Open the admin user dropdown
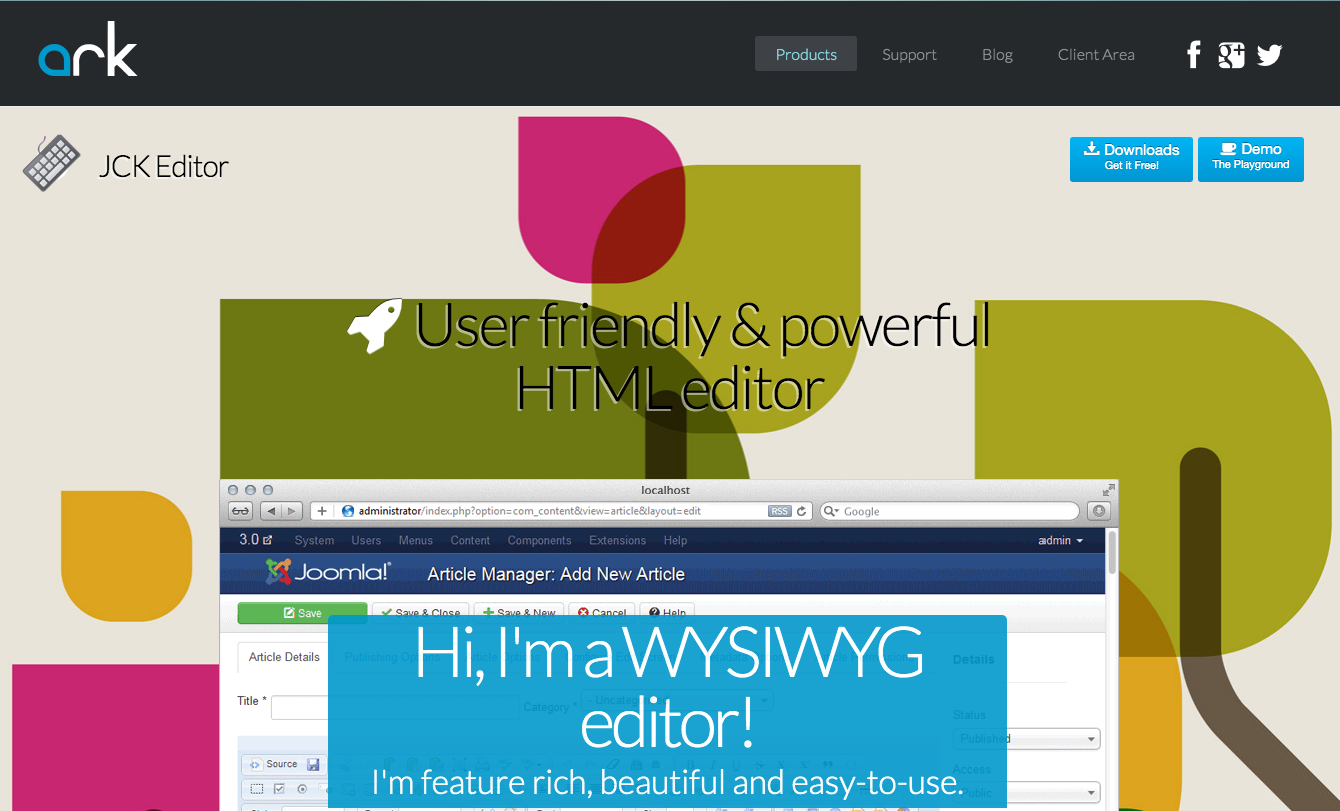The height and width of the screenshot is (811, 1340). pos(1060,540)
